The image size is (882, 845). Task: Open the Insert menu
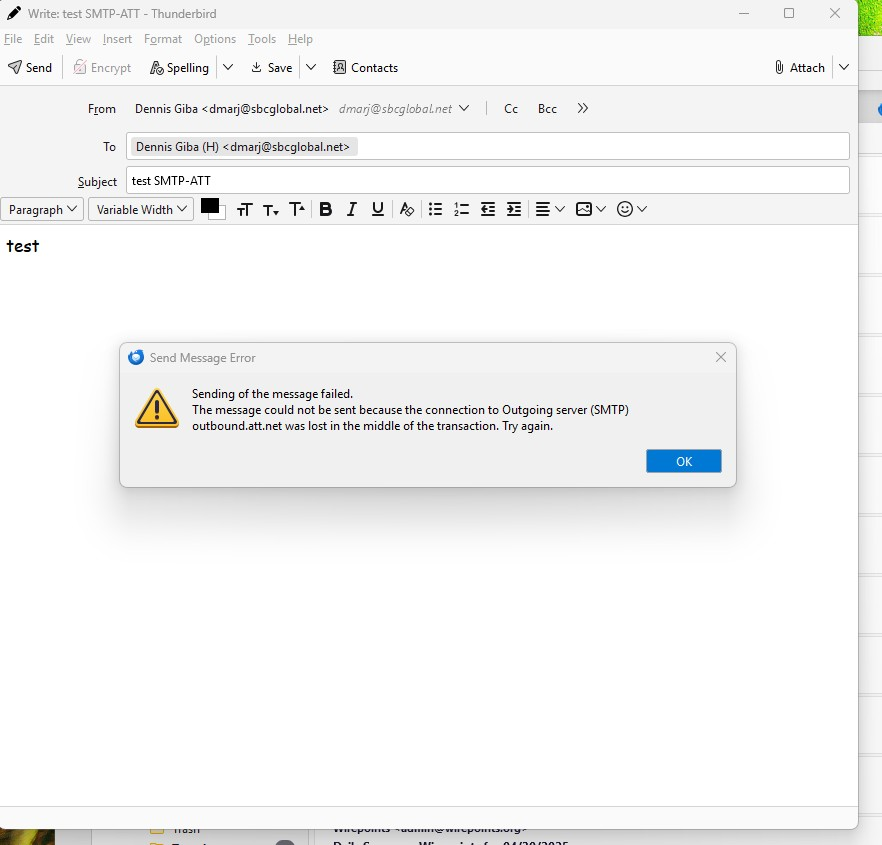point(117,39)
